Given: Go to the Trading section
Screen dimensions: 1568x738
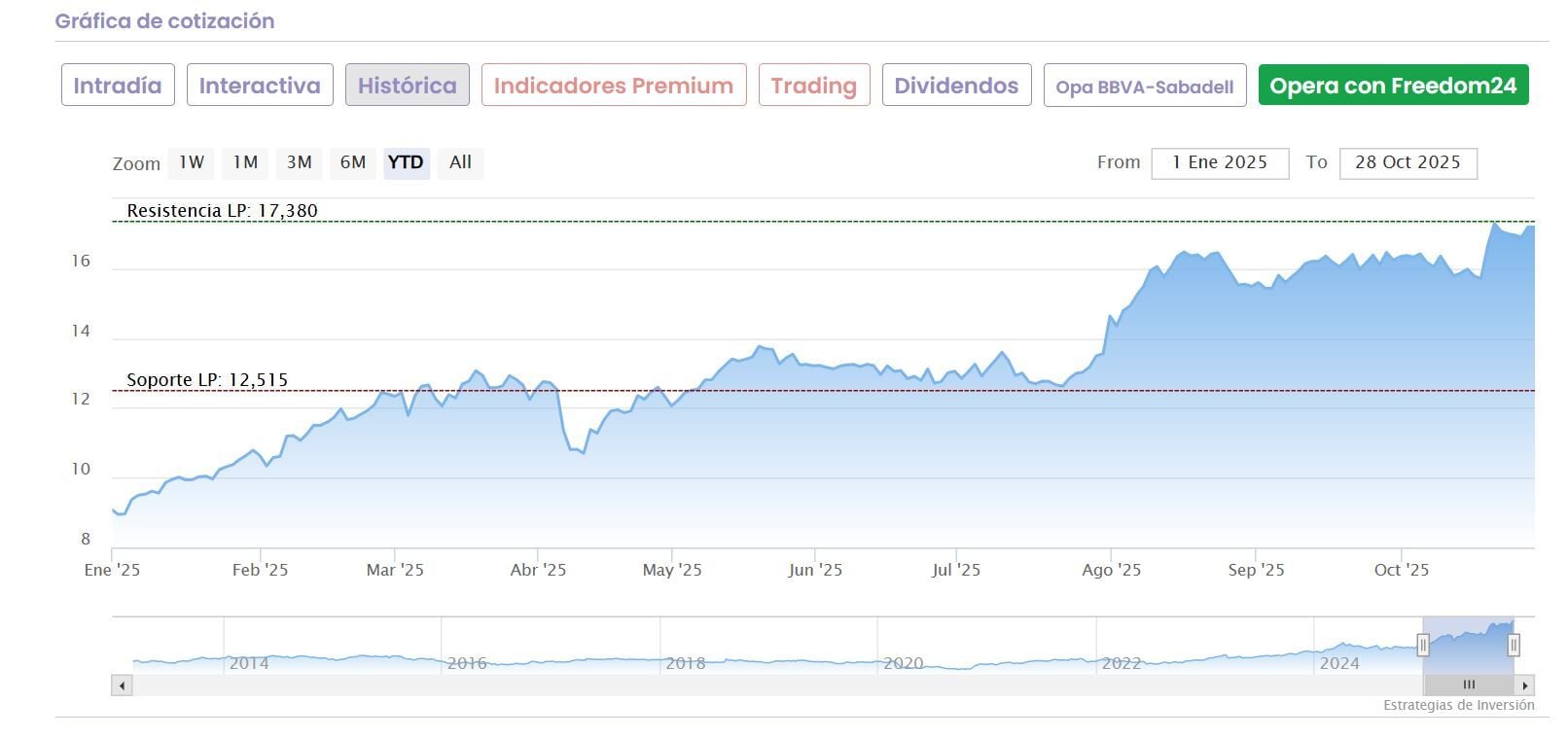Looking at the screenshot, I should pyautogui.click(x=813, y=86).
